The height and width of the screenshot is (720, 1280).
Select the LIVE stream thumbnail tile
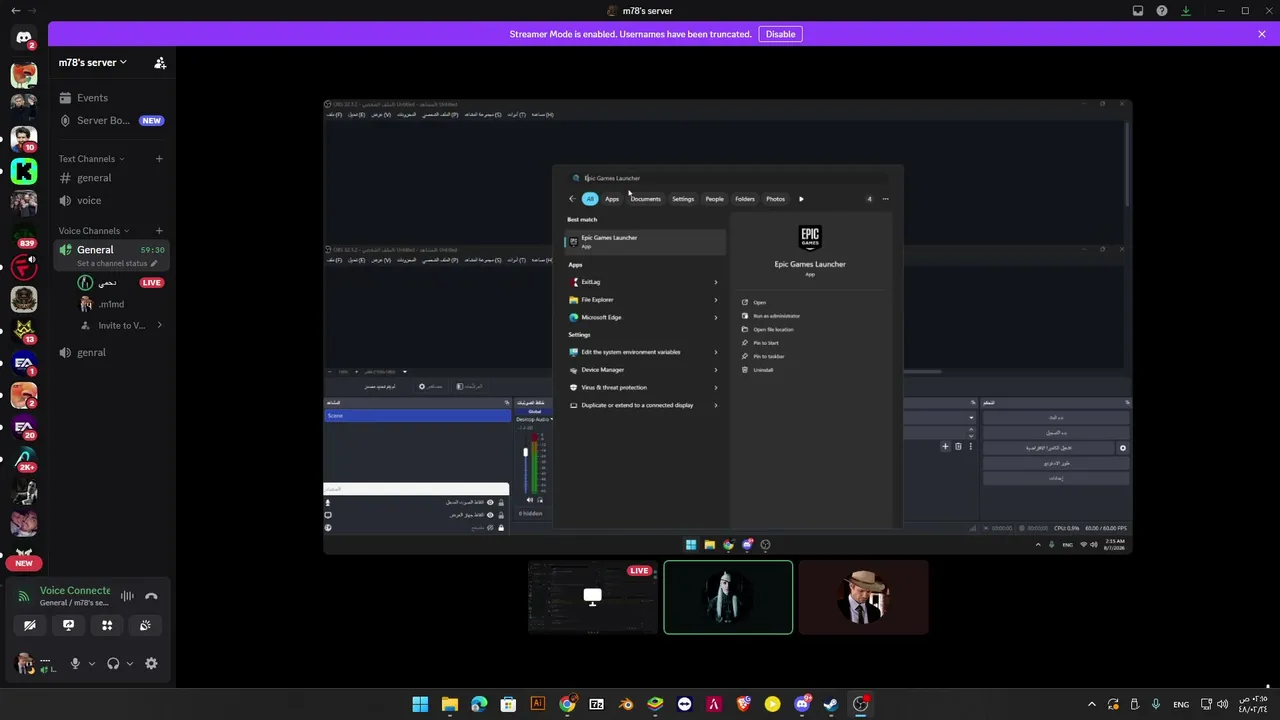(x=593, y=598)
